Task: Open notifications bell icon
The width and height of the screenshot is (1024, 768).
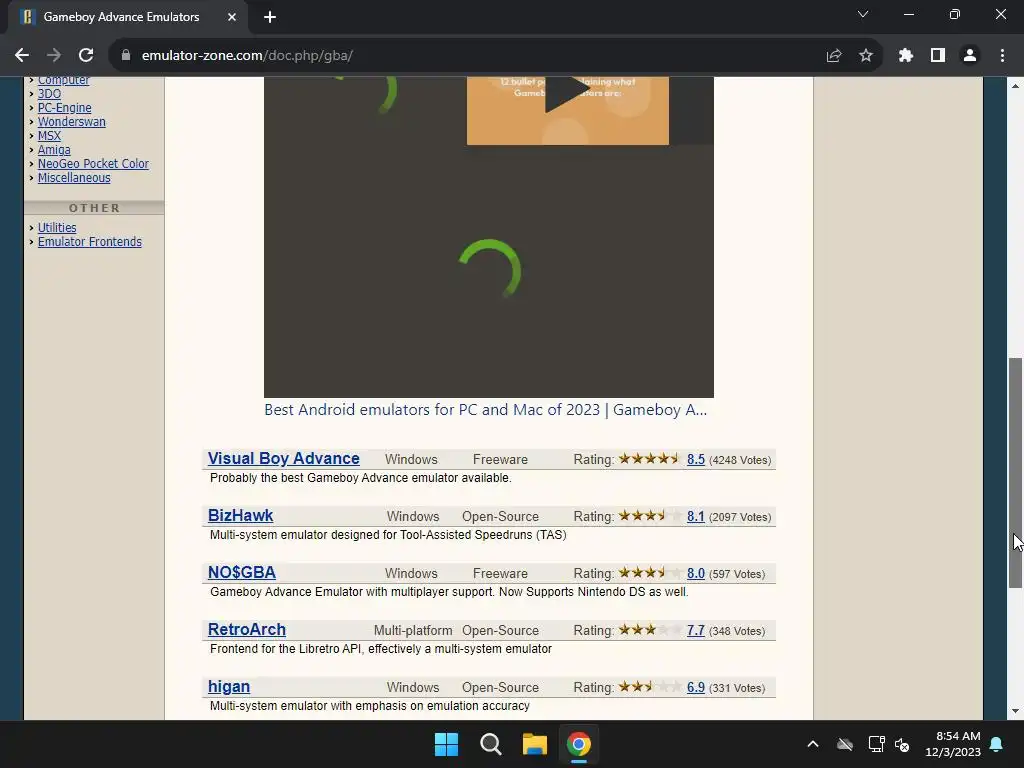Action: point(997,744)
